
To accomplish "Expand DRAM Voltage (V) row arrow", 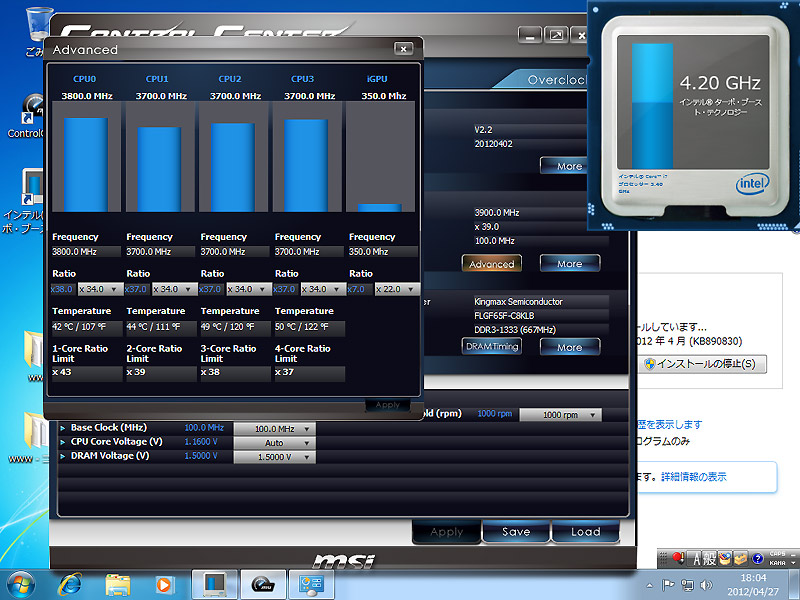I will [x=63, y=456].
